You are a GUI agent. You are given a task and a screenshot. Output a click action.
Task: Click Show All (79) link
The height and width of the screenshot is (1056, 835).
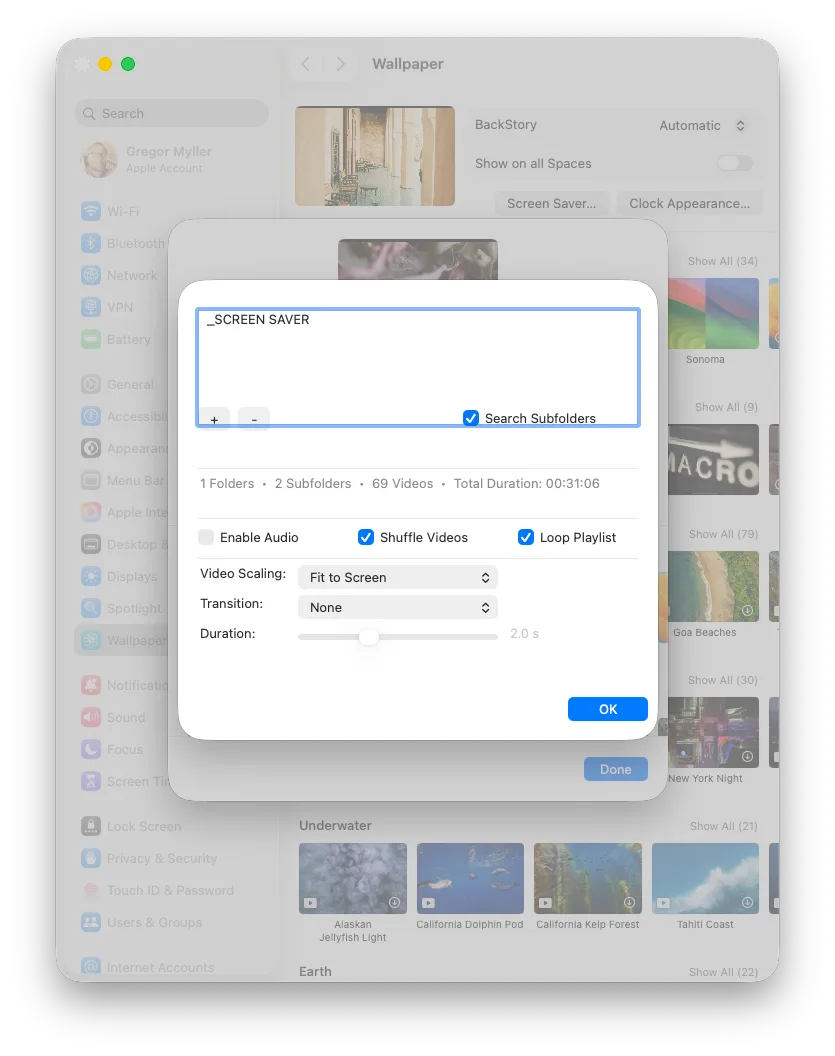[x=723, y=534]
